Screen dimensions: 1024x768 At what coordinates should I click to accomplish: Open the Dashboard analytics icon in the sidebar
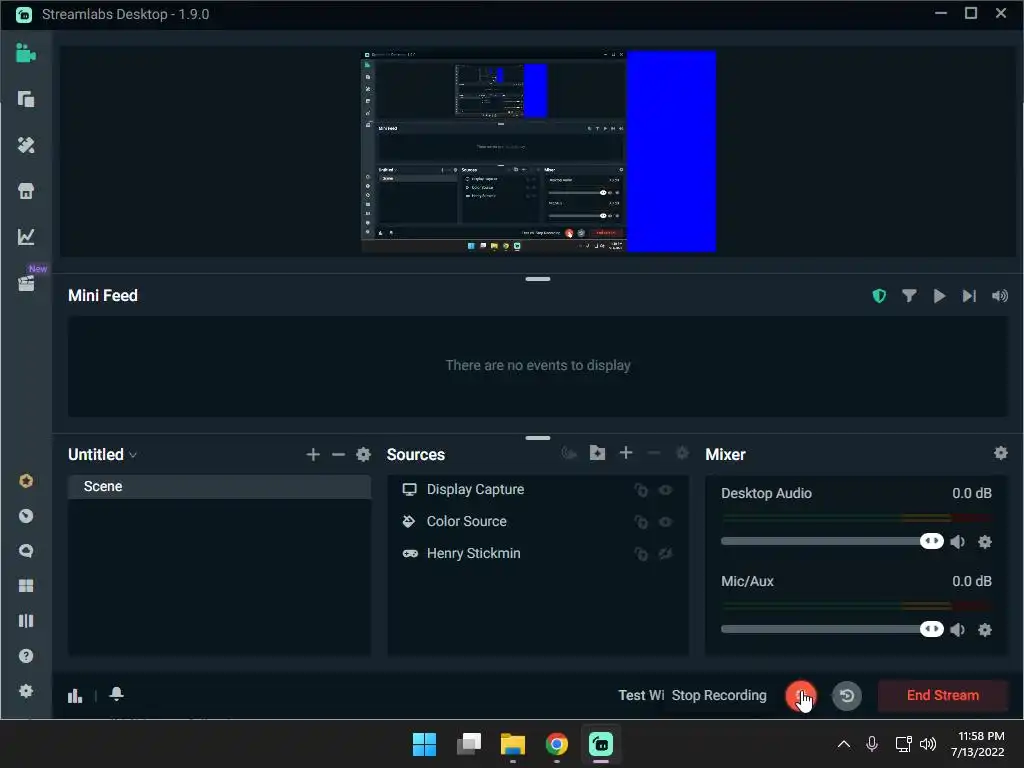25,236
